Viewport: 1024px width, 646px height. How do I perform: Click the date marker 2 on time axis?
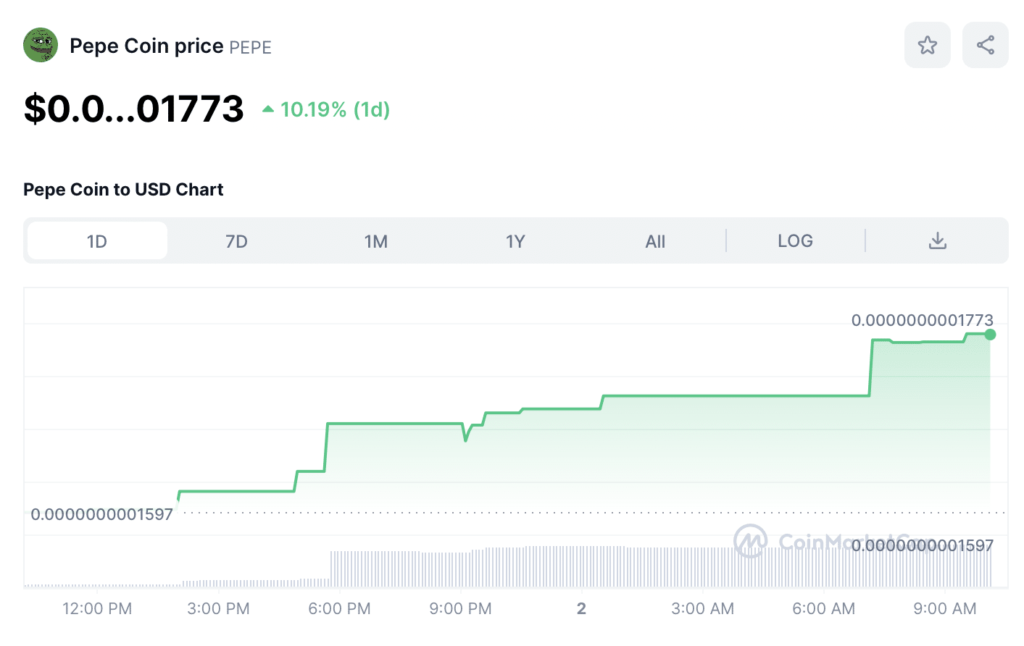[x=581, y=608]
